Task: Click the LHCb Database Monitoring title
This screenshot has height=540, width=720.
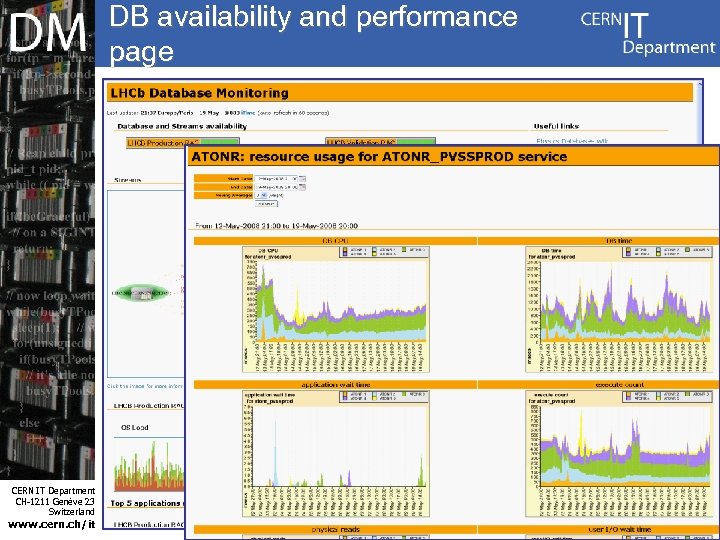Action: coord(199,93)
